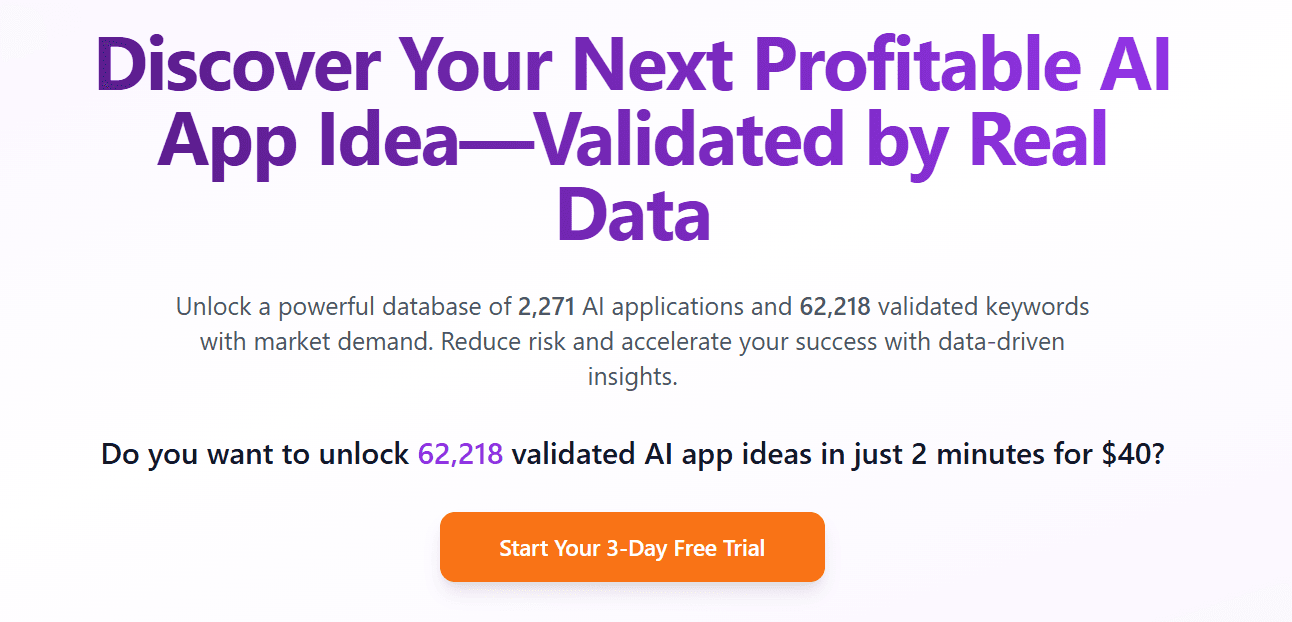Click the Start Your 3-Day Free Trial button
The width and height of the screenshot is (1292, 622).
click(x=632, y=548)
